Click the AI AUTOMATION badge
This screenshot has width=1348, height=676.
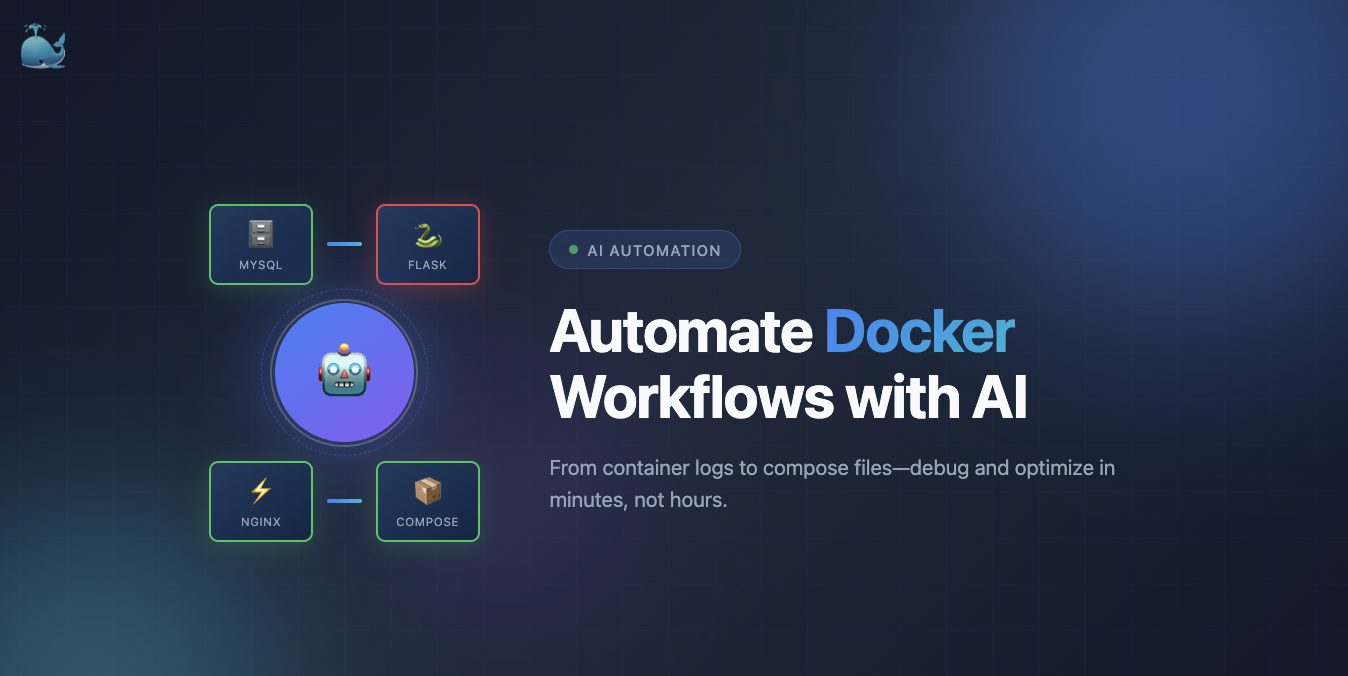(x=645, y=250)
